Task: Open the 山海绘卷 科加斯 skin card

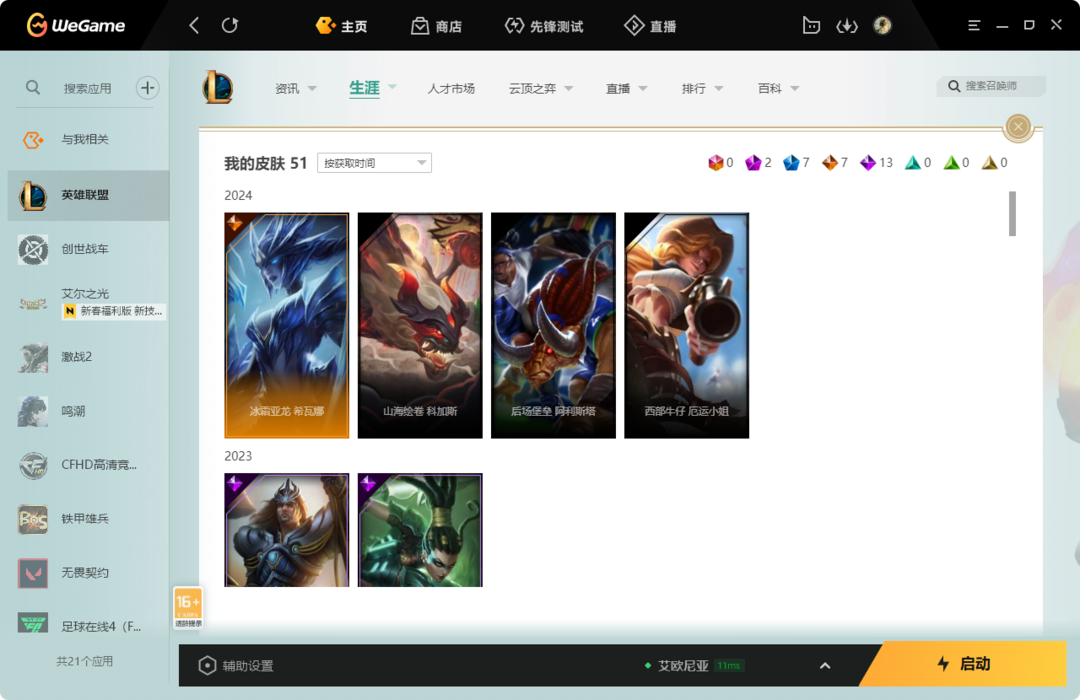Action: point(420,325)
